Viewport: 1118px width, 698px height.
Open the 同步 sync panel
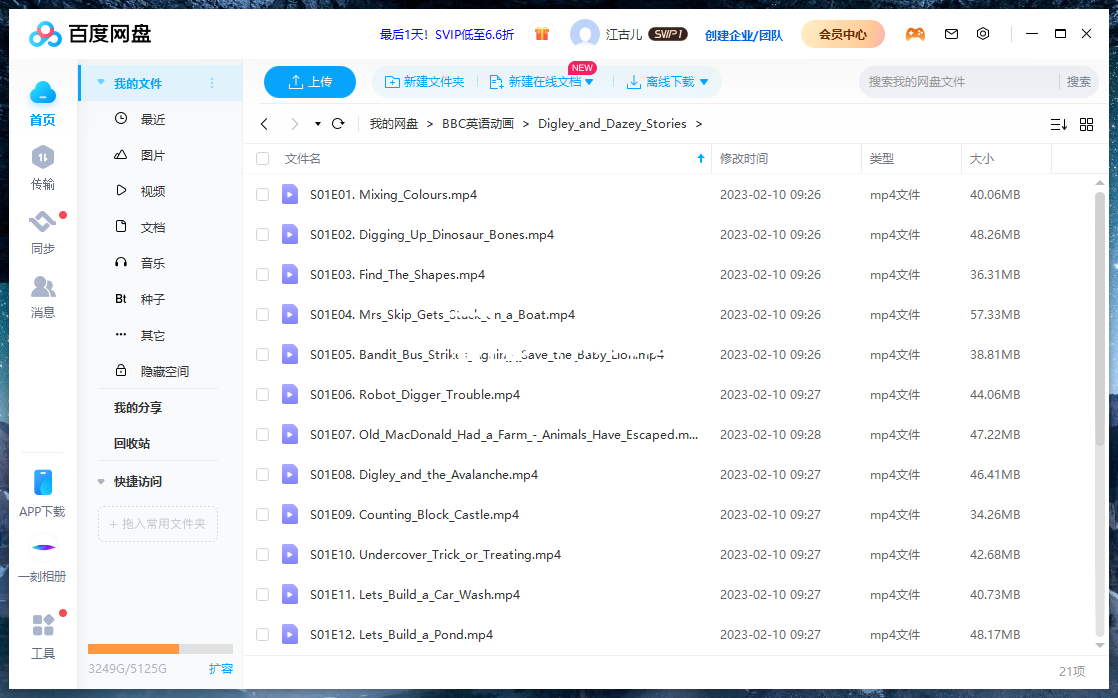(x=42, y=232)
